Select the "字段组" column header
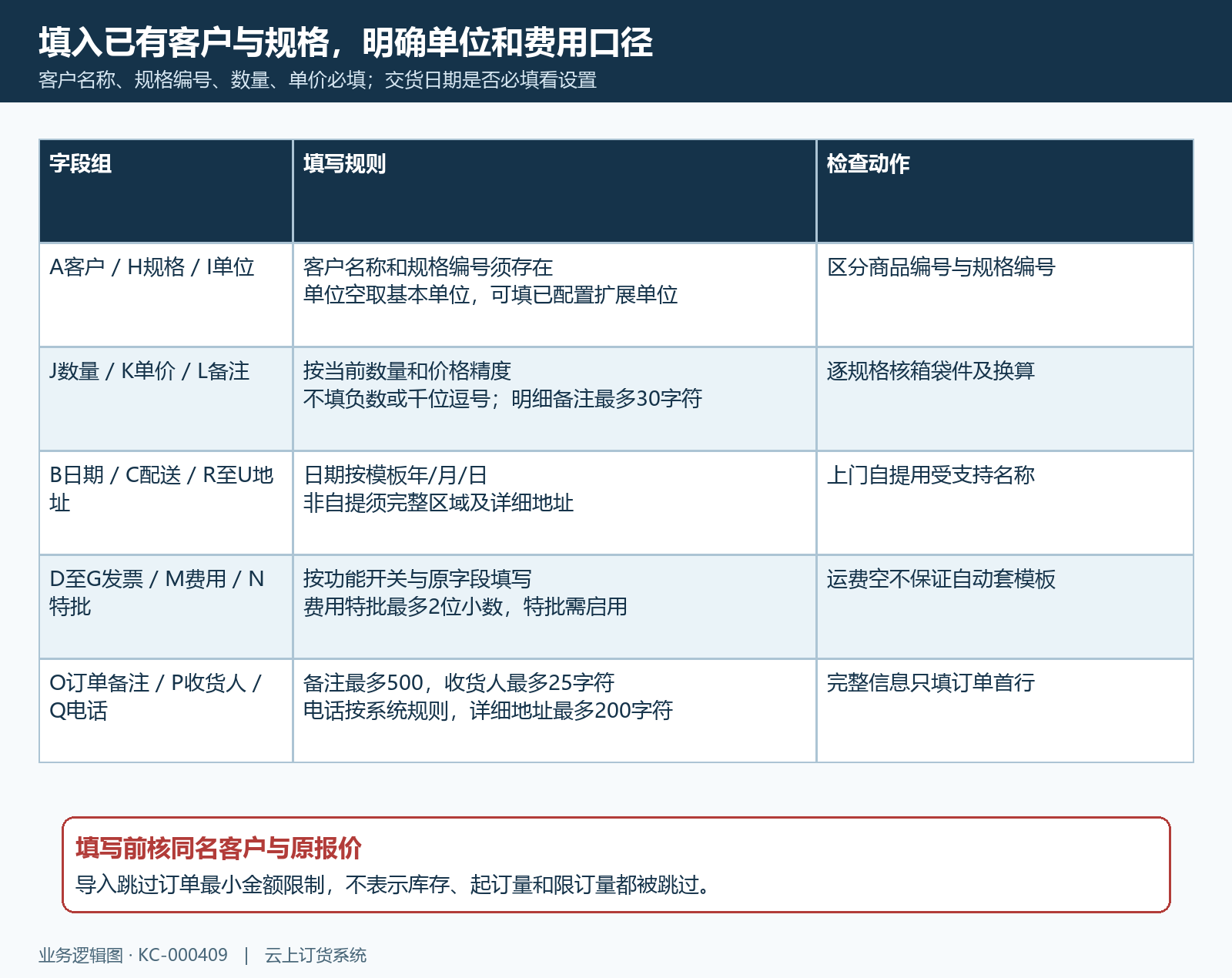The image size is (1232, 978). coord(166,191)
